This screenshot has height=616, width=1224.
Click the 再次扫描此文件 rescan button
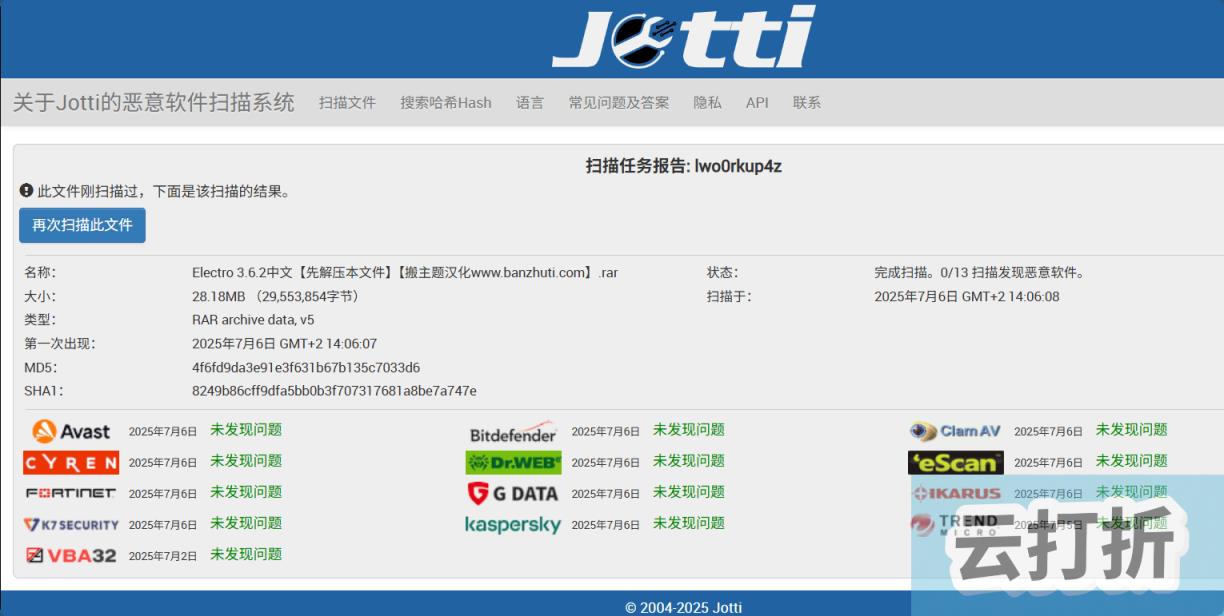(x=82, y=225)
